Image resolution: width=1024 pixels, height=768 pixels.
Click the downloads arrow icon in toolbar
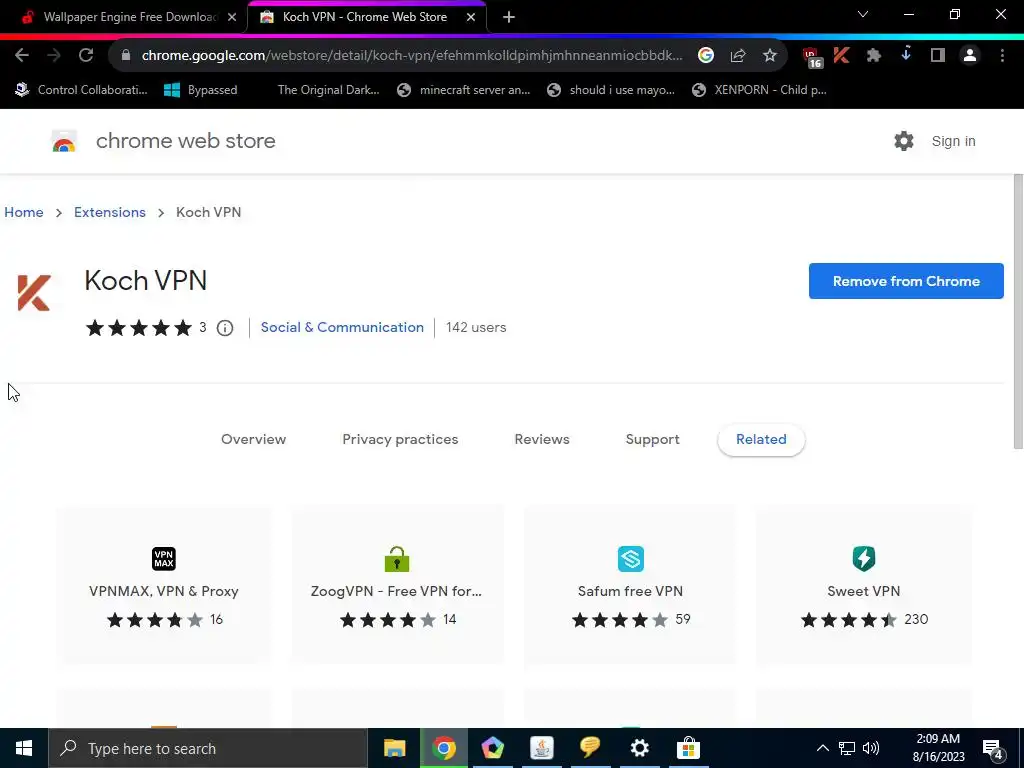[x=906, y=55]
